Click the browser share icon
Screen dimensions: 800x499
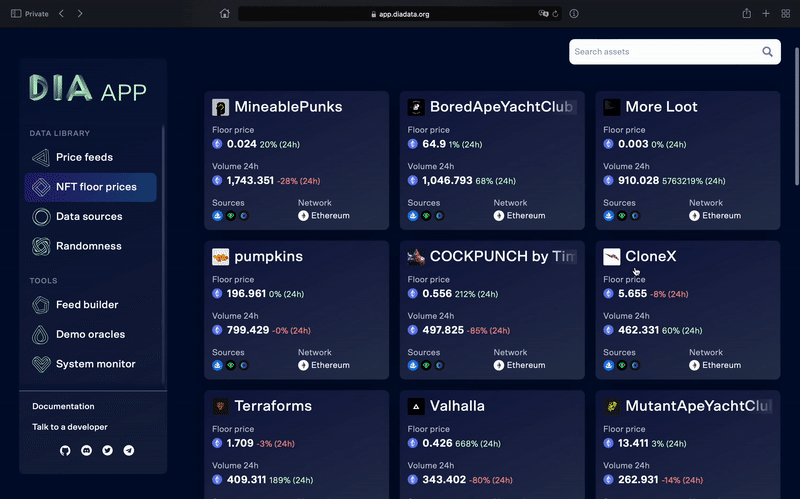746,14
